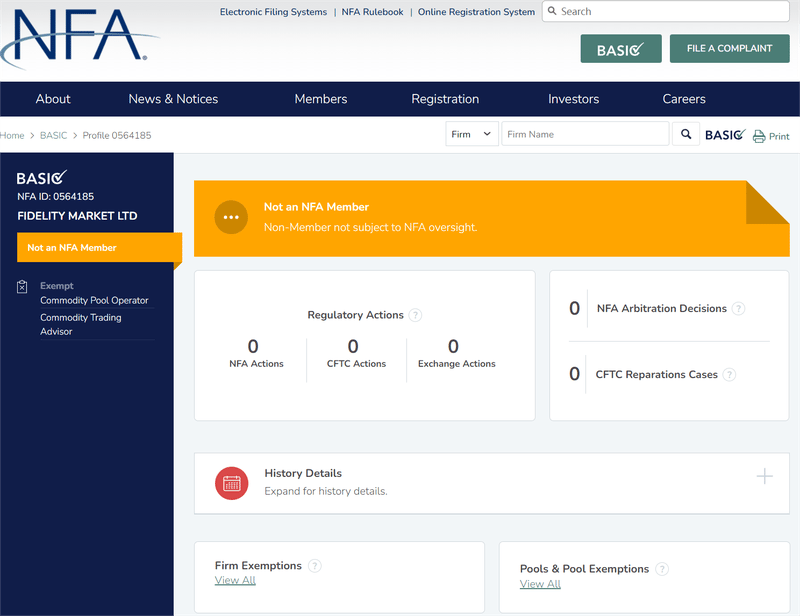
Task: Open NFA Rulebook link
Action: click(372, 12)
